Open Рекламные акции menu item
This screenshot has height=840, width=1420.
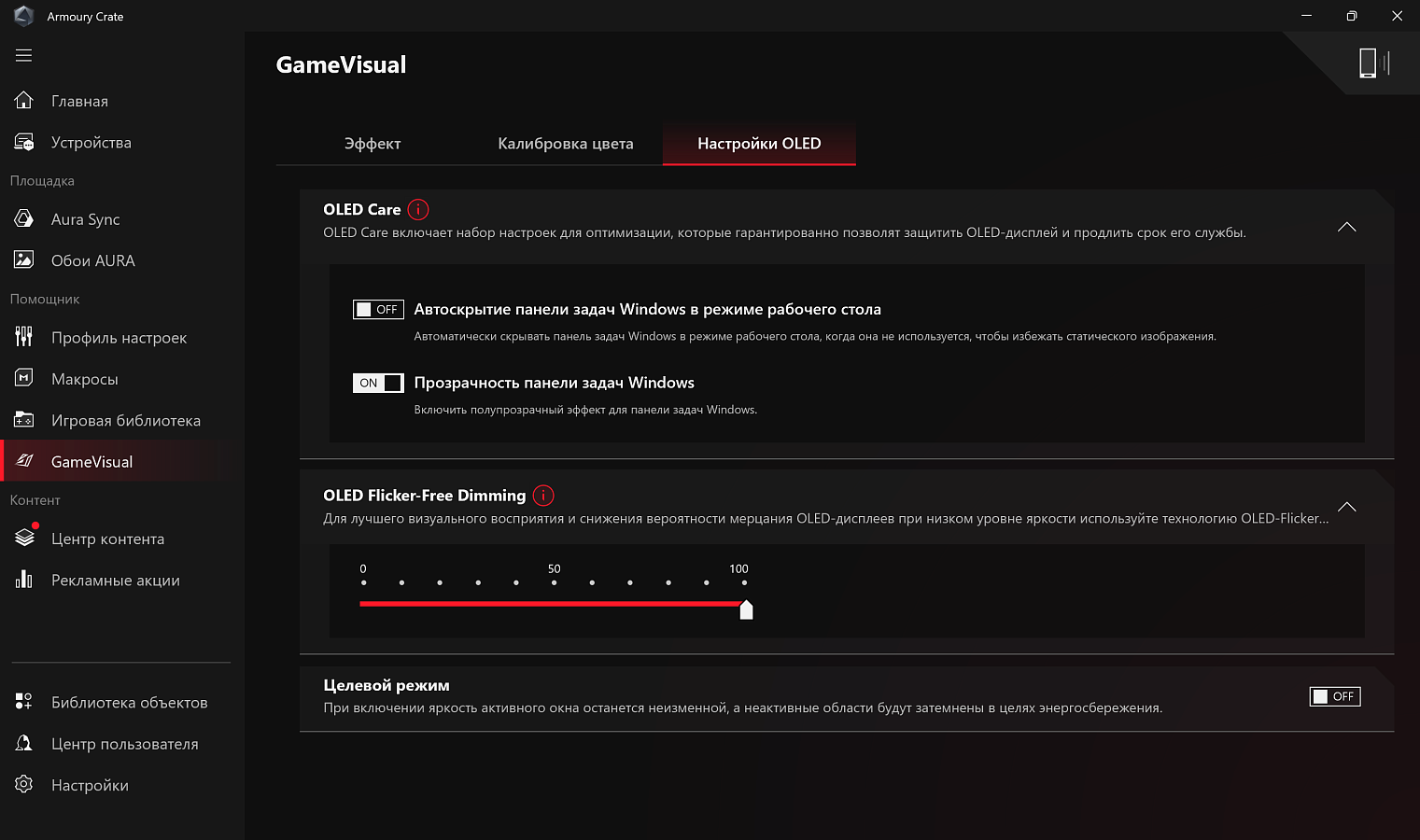[122, 580]
